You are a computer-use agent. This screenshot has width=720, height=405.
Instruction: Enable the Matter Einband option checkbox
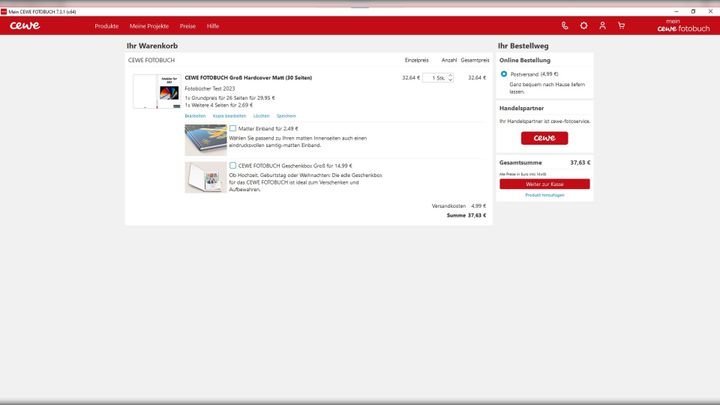click(233, 129)
